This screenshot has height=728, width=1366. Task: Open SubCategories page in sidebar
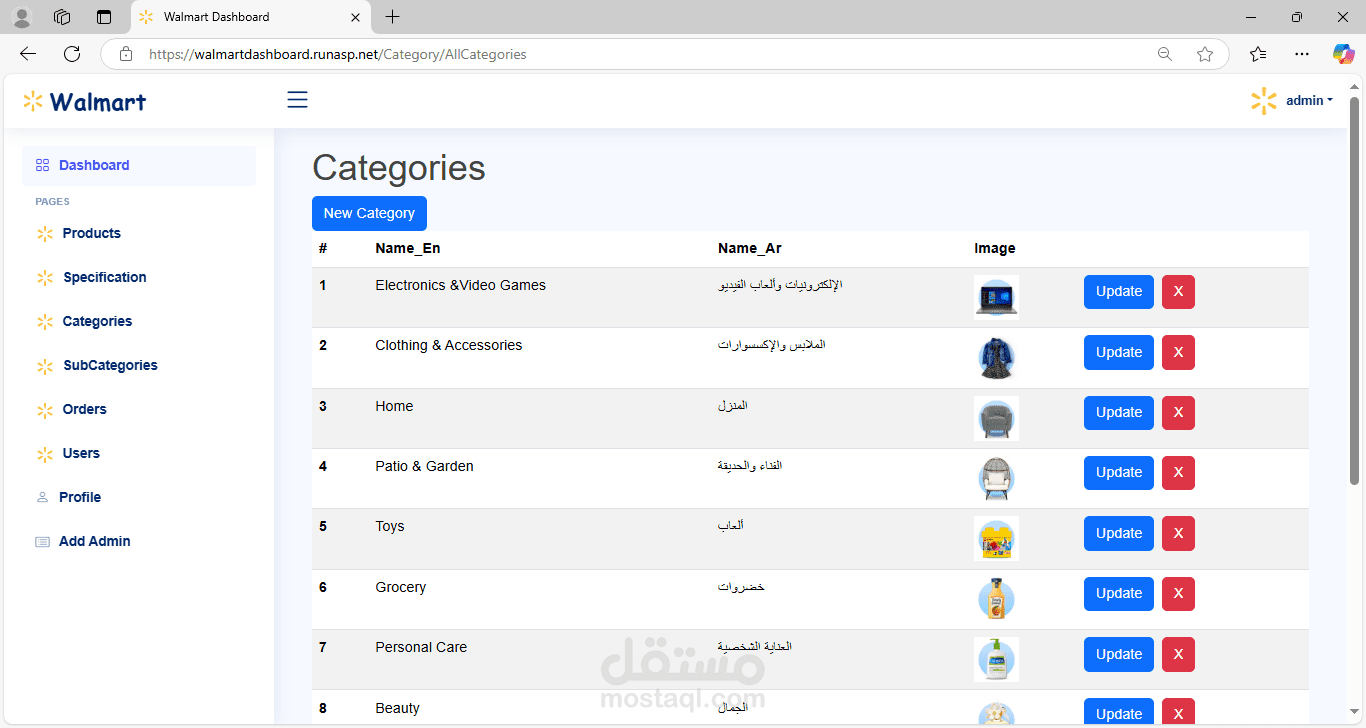110,365
